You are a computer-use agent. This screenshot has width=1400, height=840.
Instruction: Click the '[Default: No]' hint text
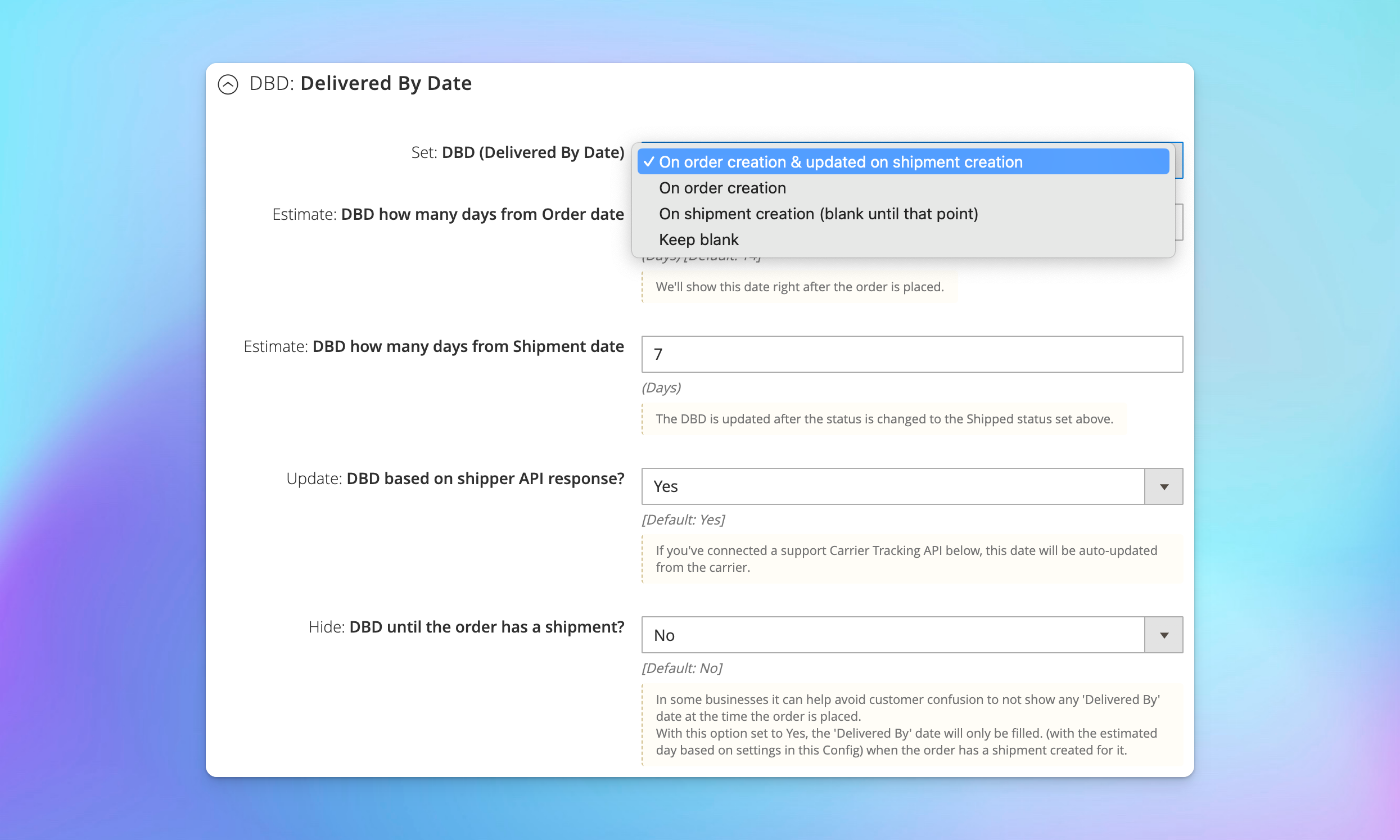[x=682, y=669]
